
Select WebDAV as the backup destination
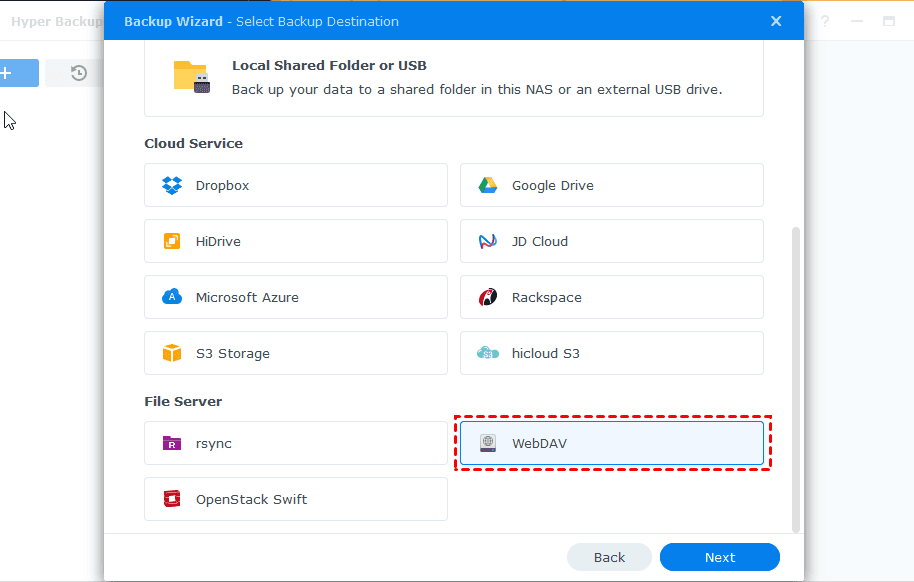[x=611, y=443]
